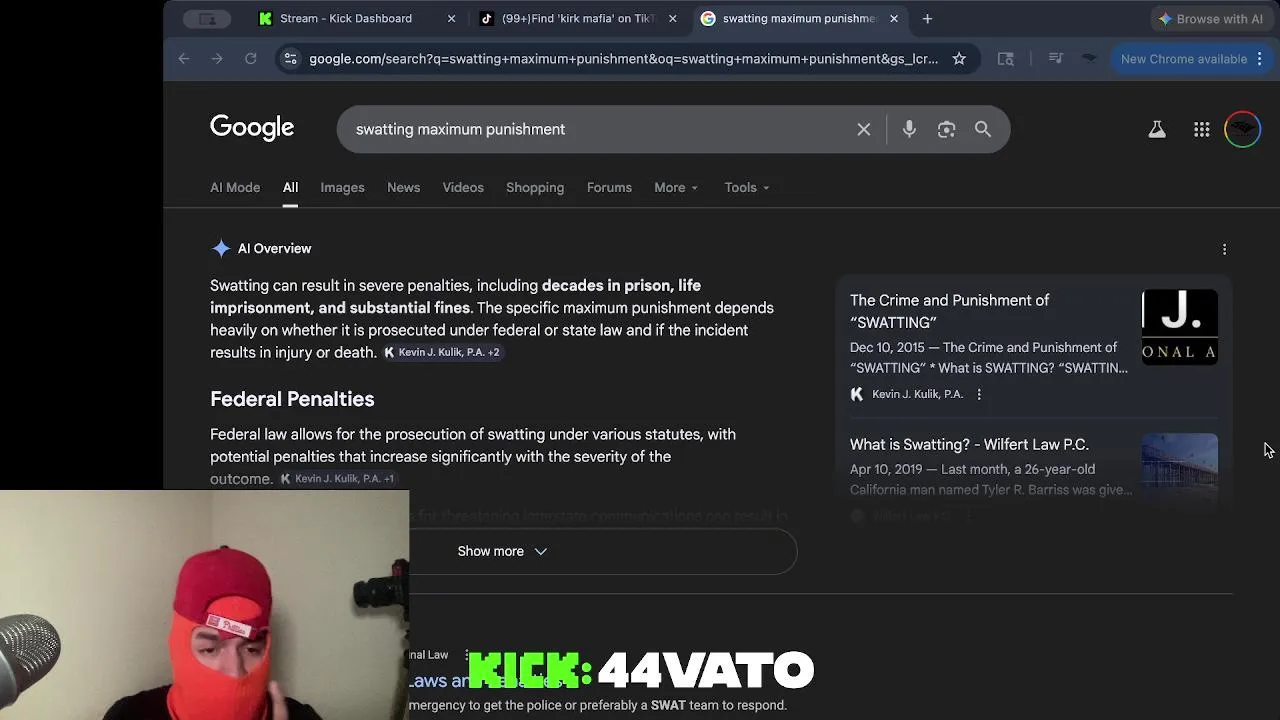Switch to Videos results
Image resolution: width=1280 pixels, height=720 pixels.
coord(463,187)
